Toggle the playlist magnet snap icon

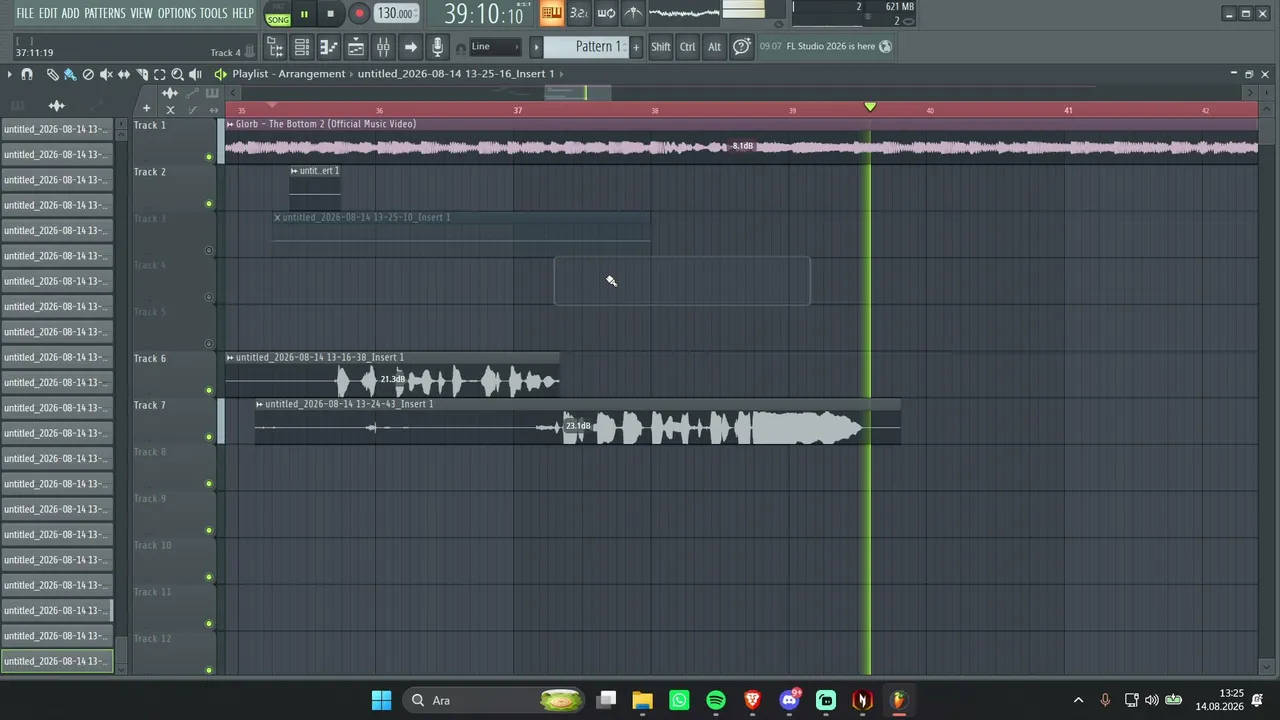pyautogui.click(x=27, y=74)
